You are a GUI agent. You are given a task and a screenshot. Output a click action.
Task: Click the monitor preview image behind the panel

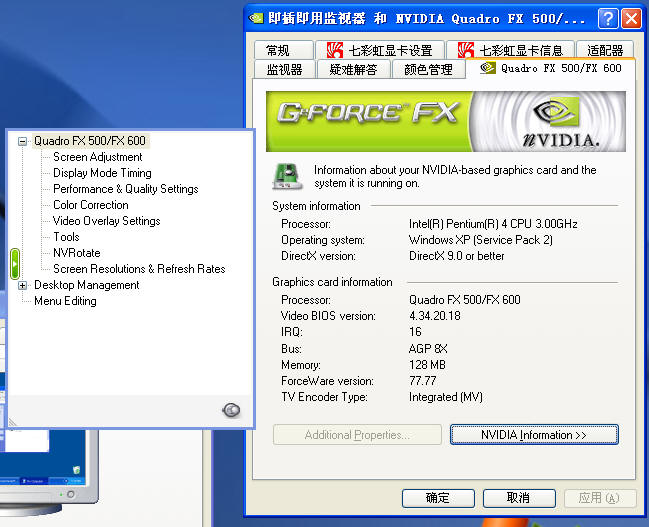pyautogui.click(x=49, y=472)
